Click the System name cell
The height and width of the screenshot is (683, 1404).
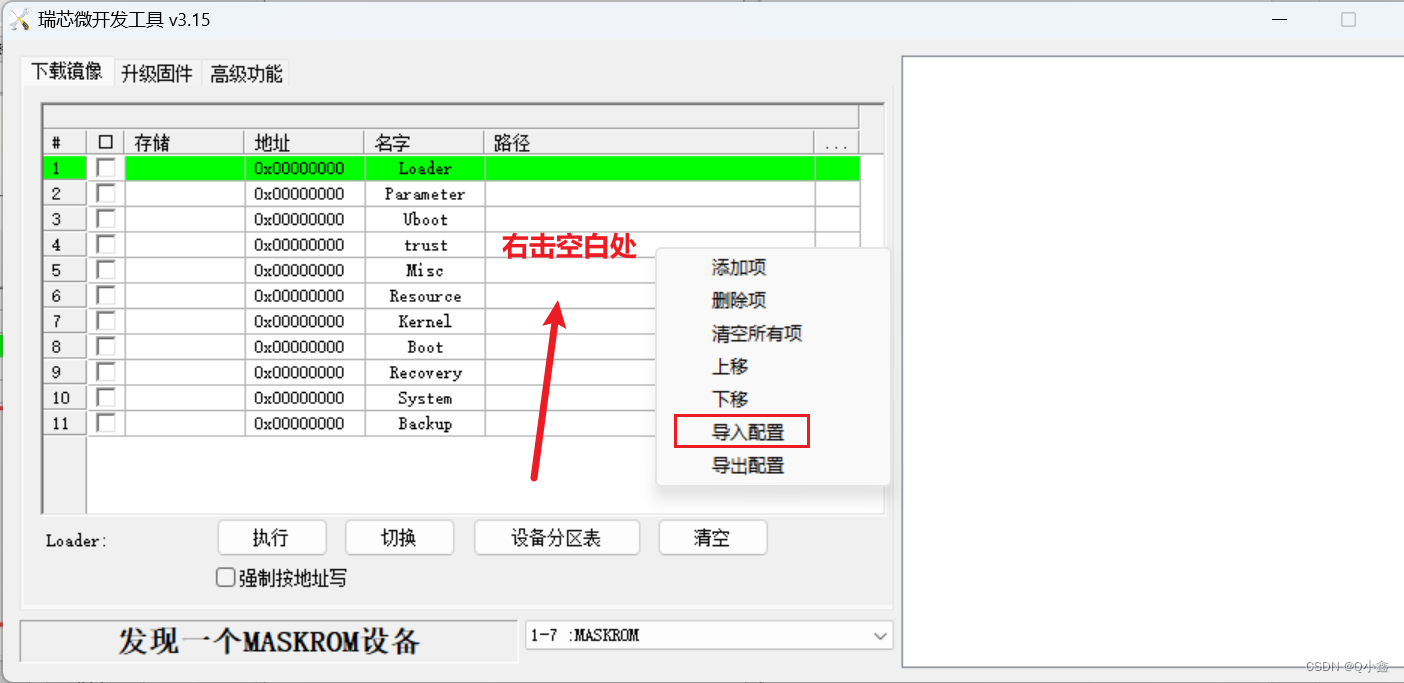pos(425,397)
